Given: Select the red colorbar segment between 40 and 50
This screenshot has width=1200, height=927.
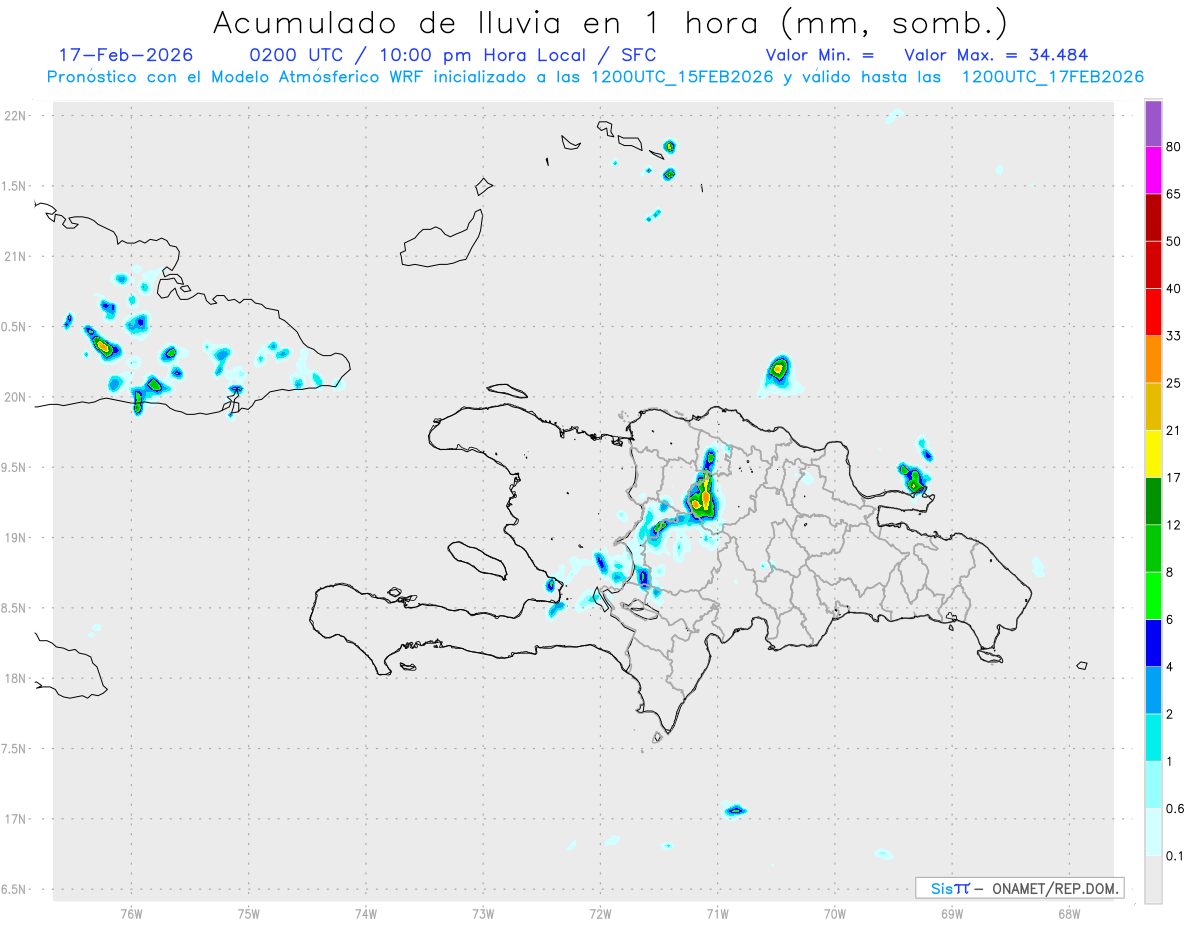Looking at the screenshot, I should coord(1153,264).
